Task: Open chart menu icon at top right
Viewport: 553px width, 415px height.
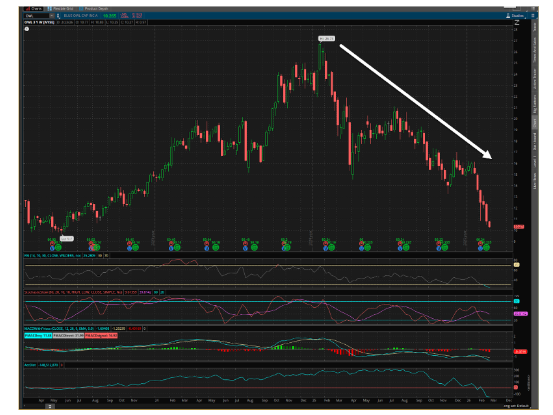Action: tap(533, 16)
